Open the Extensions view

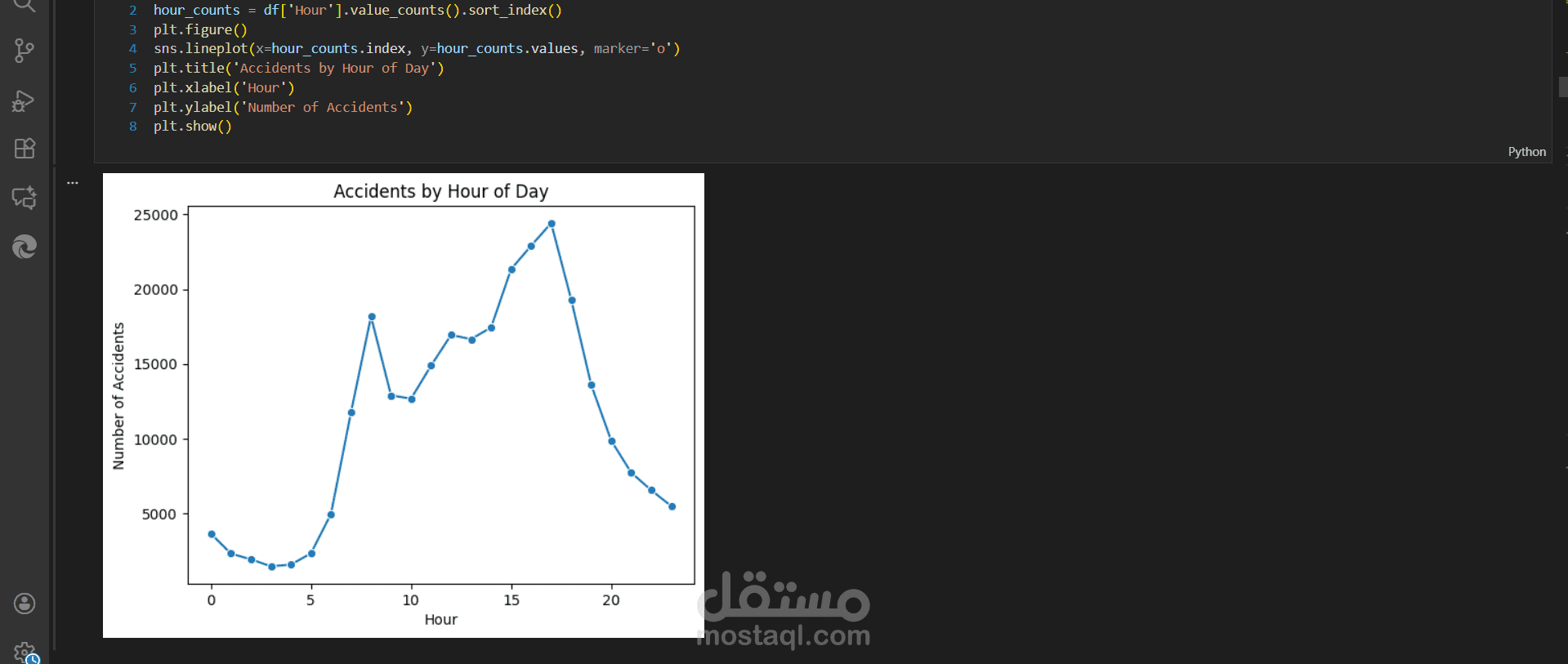(x=25, y=149)
